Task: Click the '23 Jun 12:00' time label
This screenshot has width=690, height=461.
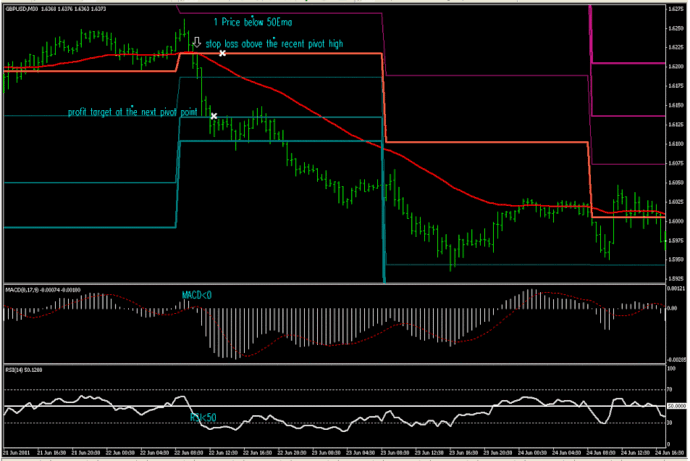Action: 429,453
